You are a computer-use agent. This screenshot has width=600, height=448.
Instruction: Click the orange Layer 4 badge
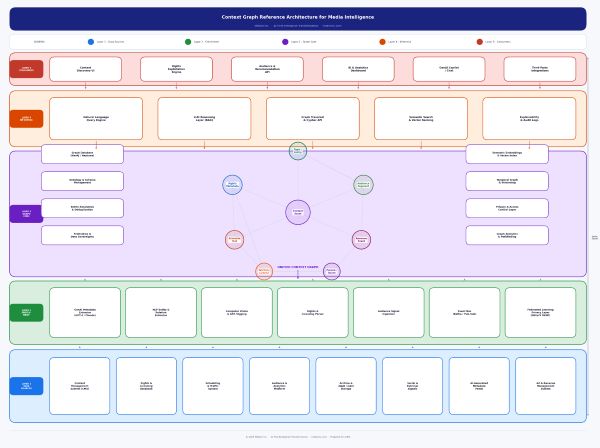click(x=26, y=119)
